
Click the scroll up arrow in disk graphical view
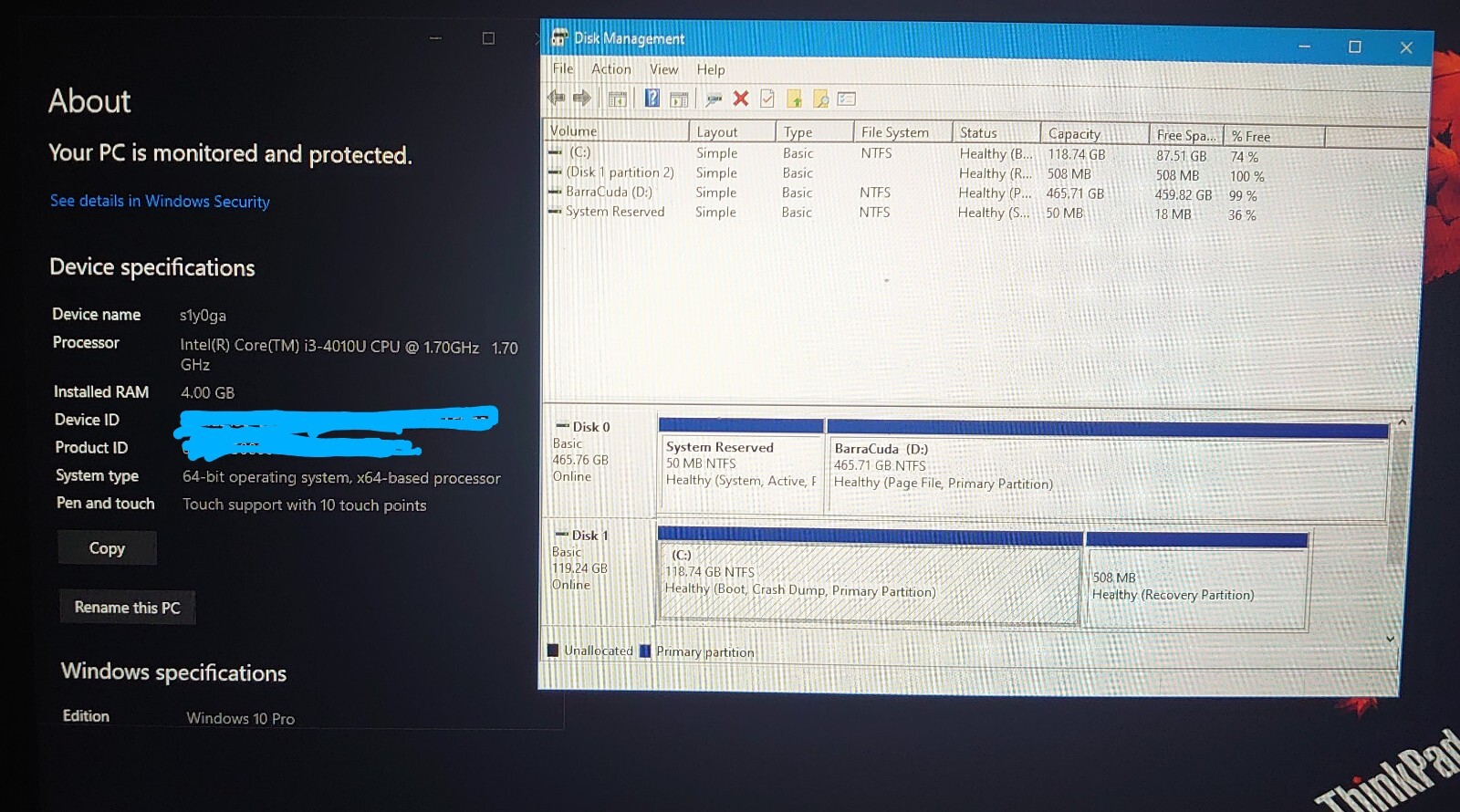pos(1402,422)
